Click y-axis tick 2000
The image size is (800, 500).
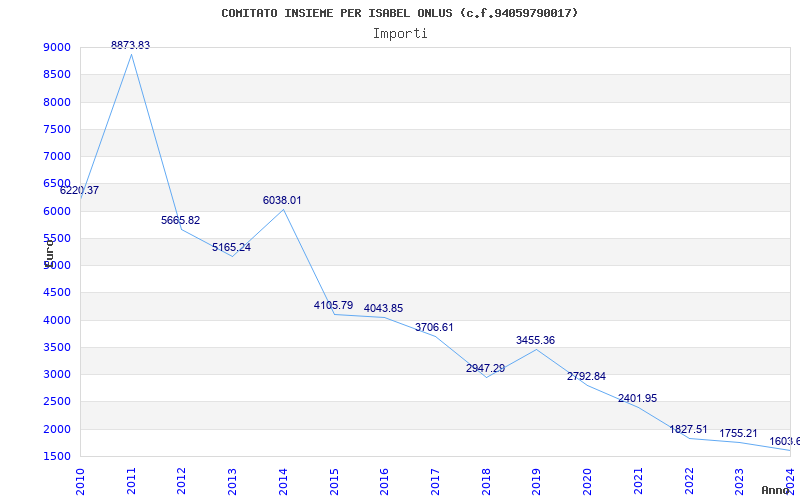(57, 429)
